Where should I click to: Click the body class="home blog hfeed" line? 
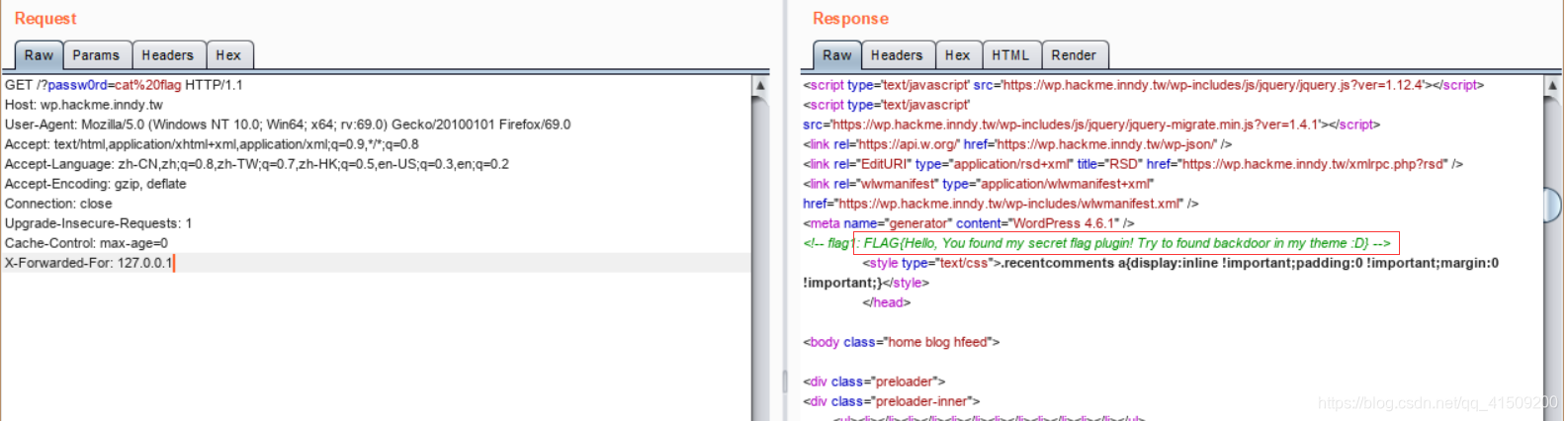pos(901,342)
